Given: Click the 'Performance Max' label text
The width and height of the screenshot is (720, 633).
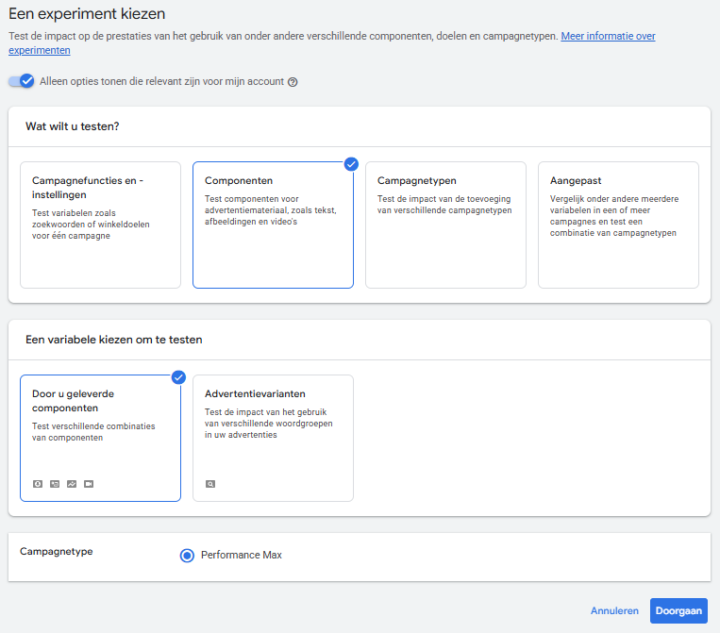Looking at the screenshot, I should pos(242,555).
